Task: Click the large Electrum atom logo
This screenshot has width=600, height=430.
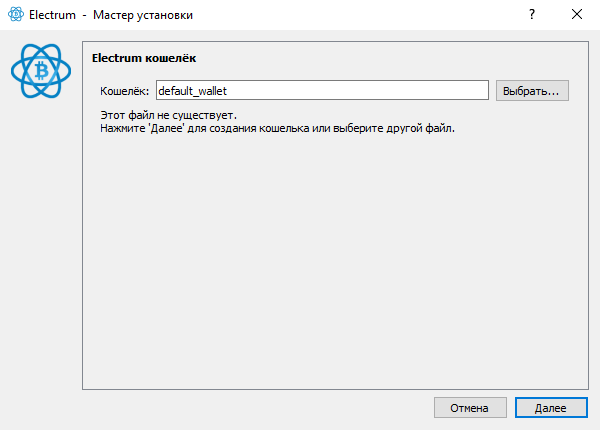Action: [x=41, y=70]
